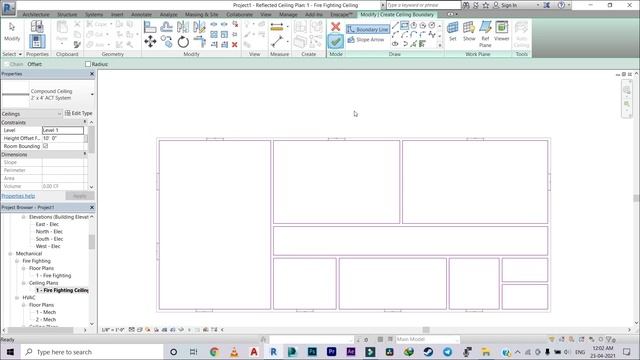Viewport: 640px width, 360px height.
Task: Click the green Finish Edit Mode checkmark
Action: (x=336, y=41)
